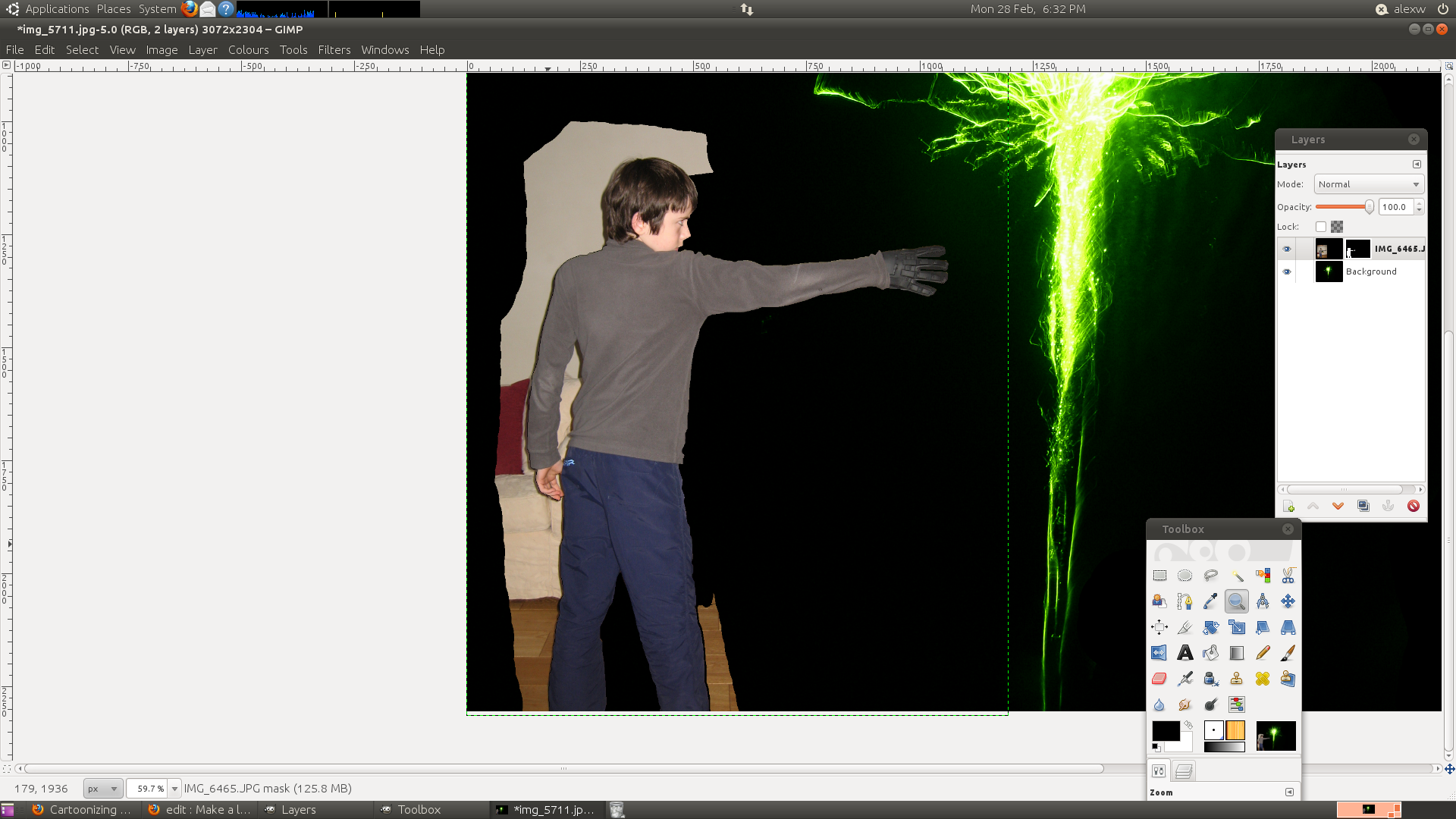The image size is (1456, 819).
Task: Adjust the layer Opacity slider
Action: 1345,207
